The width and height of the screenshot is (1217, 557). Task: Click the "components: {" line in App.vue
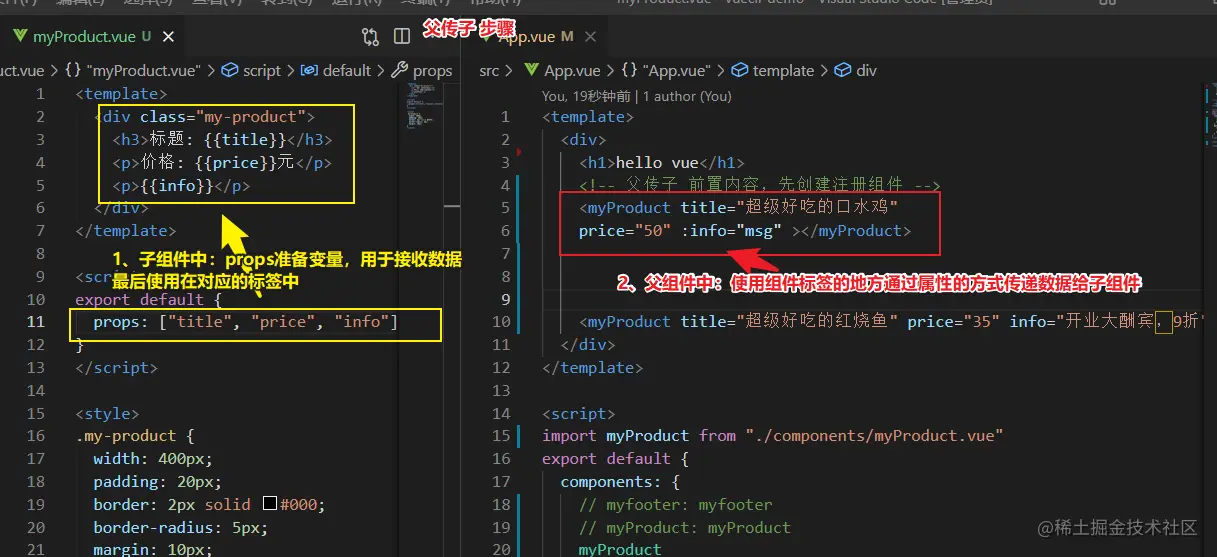pos(620,482)
